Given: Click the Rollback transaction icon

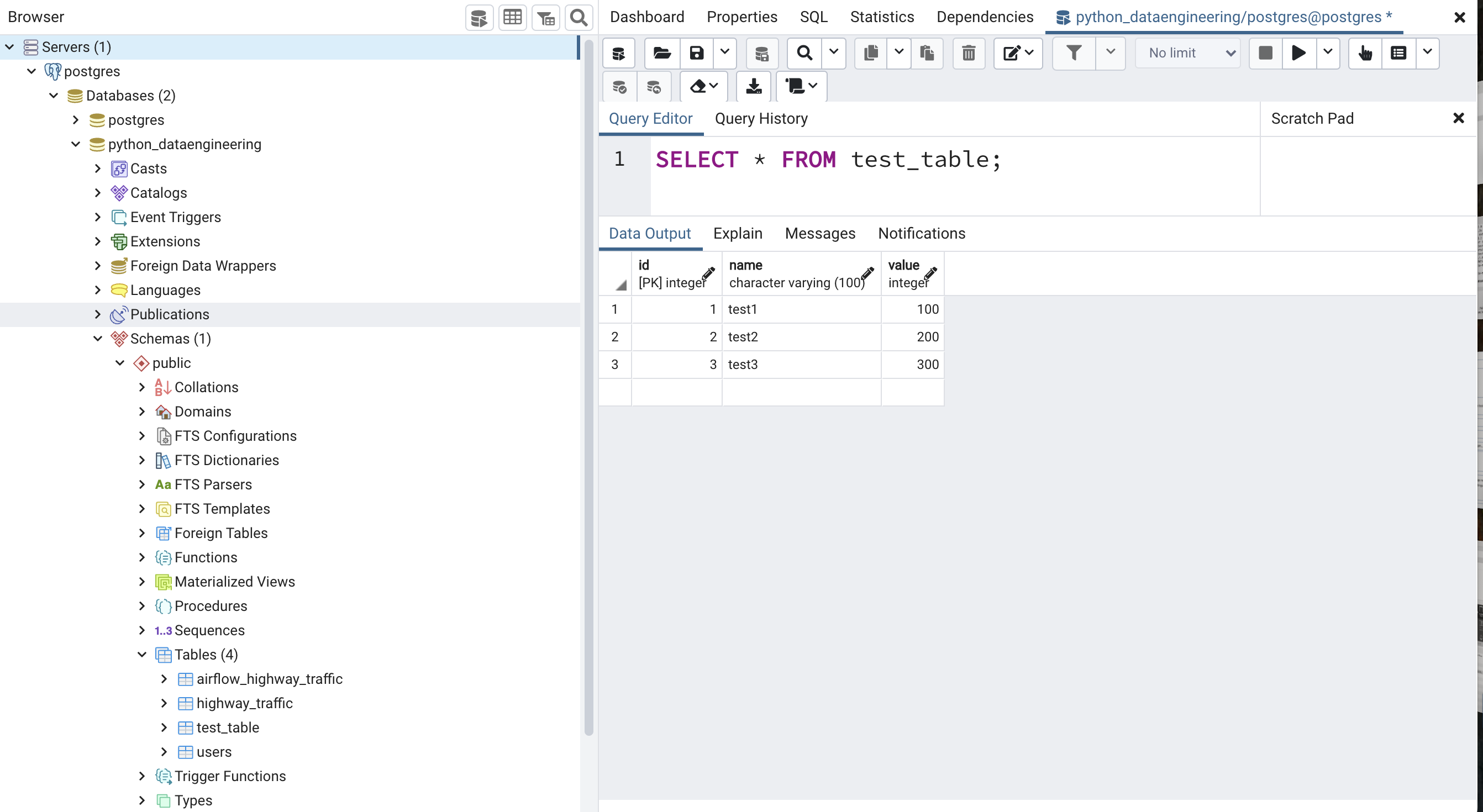Looking at the screenshot, I should tap(654, 86).
